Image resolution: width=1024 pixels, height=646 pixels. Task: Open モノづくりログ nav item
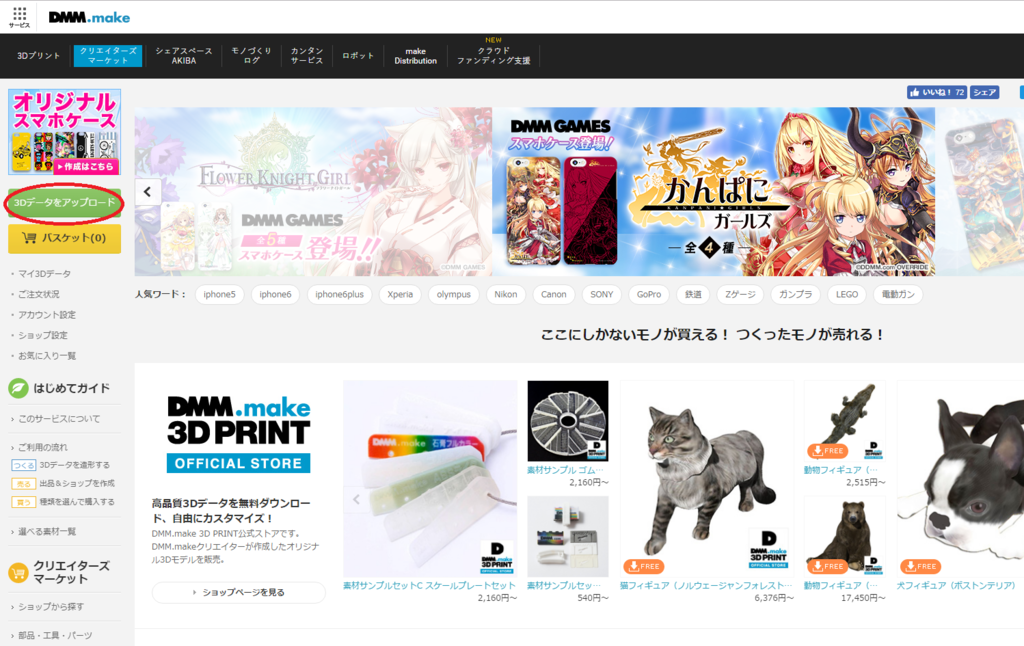[251, 56]
